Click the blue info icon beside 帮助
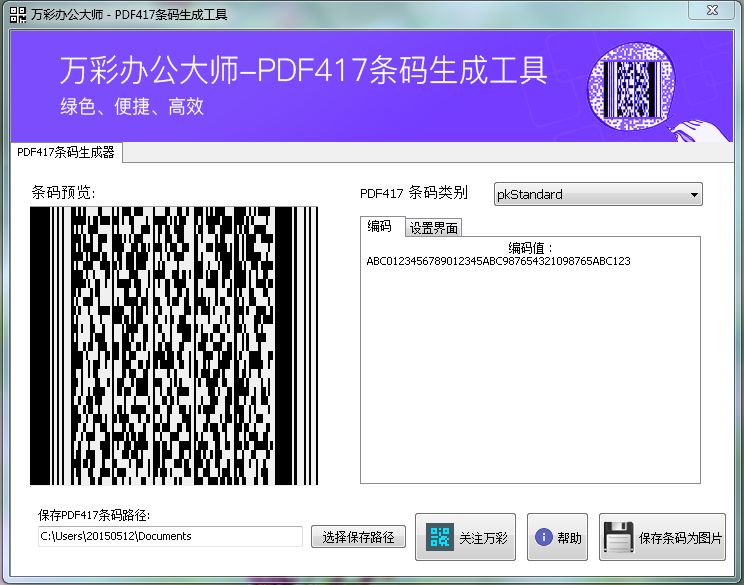 pos(544,538)
